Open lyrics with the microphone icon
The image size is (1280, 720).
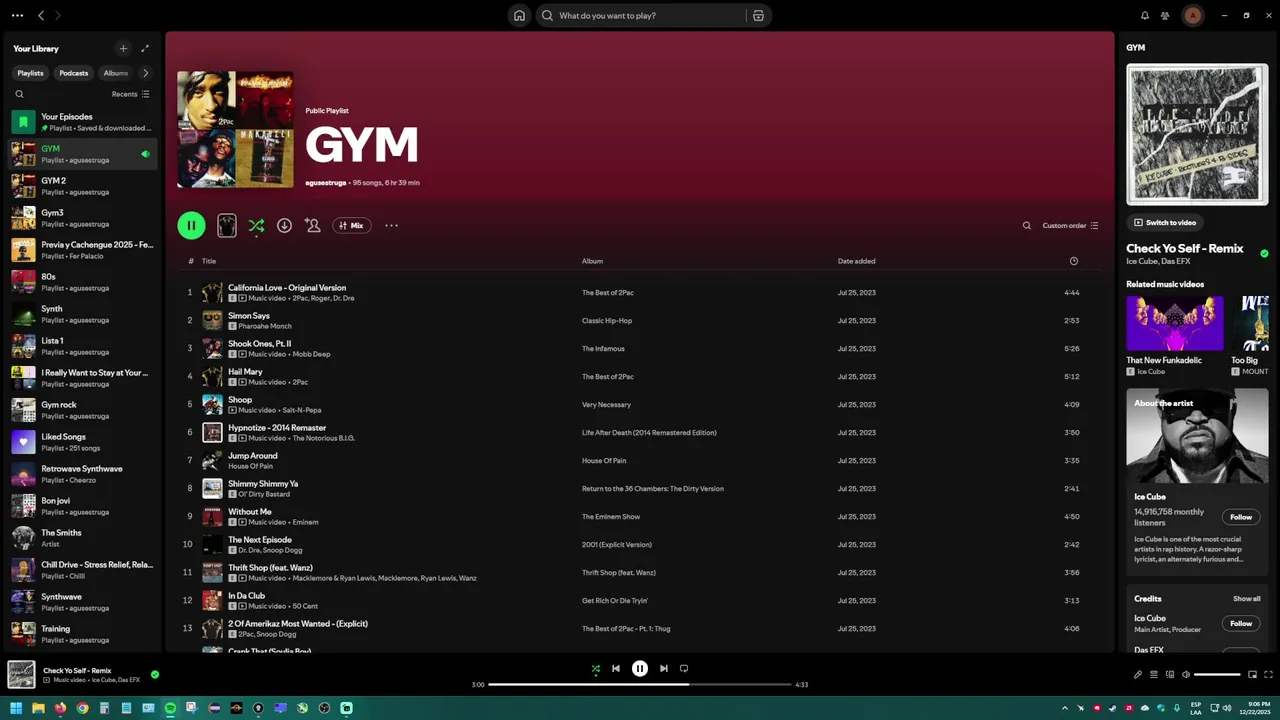click(1137, 674)
